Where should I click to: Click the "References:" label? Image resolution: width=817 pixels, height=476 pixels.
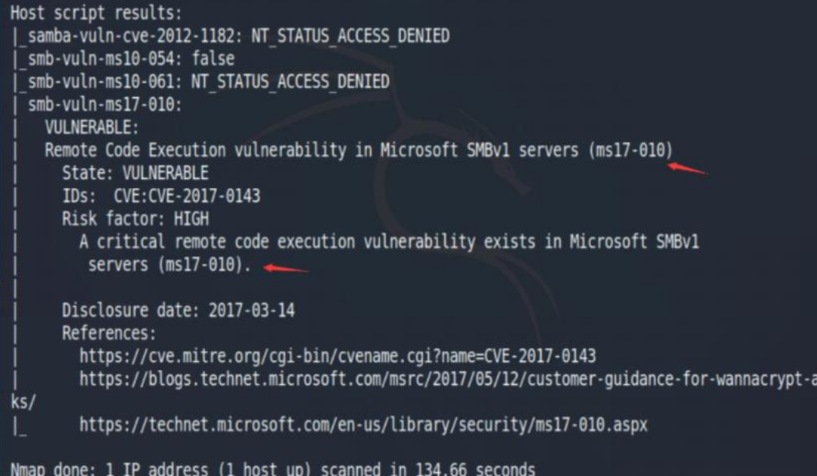(x=109, y=333)
